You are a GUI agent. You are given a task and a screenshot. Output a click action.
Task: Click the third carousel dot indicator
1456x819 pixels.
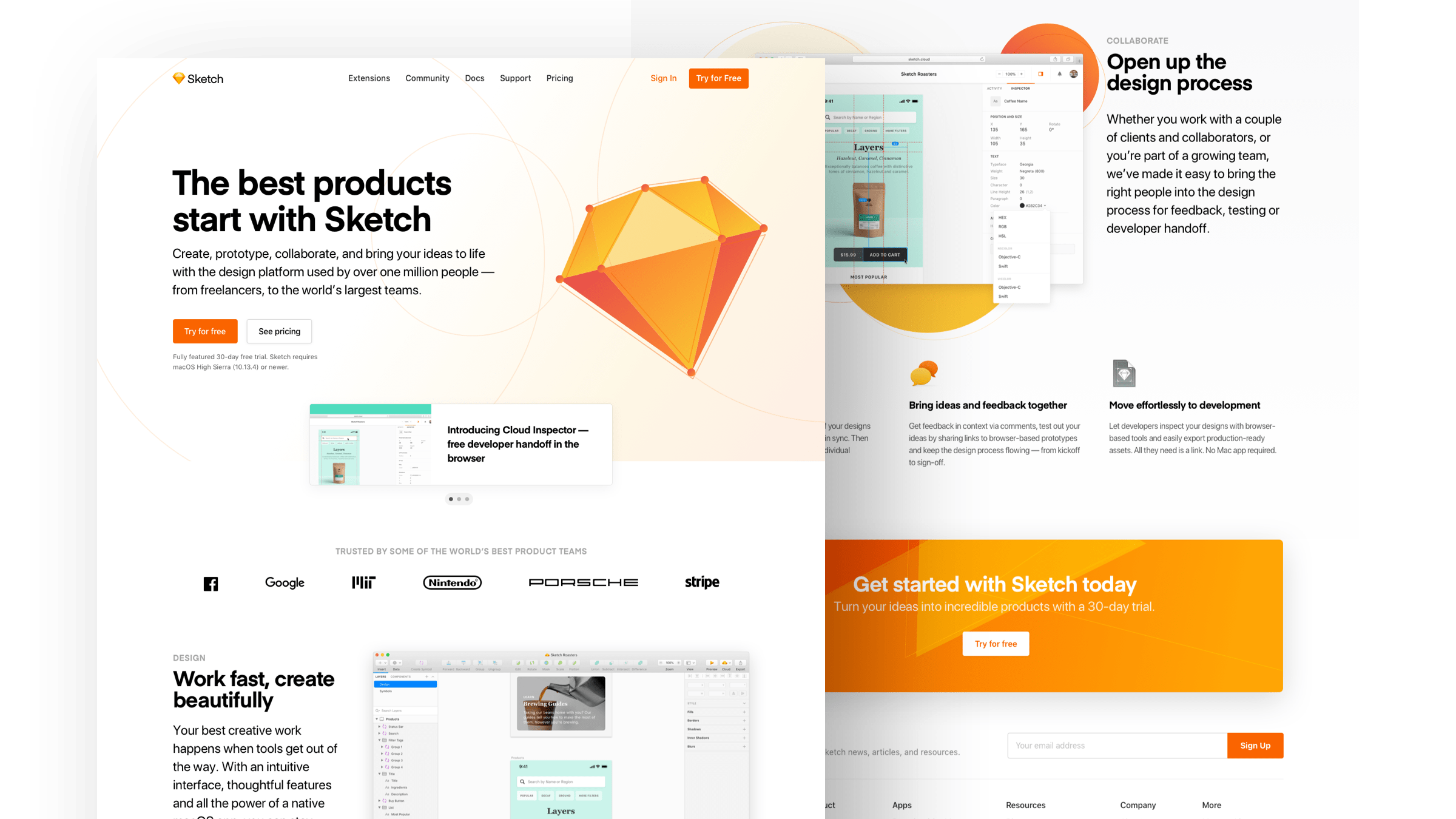click(468, 498)
